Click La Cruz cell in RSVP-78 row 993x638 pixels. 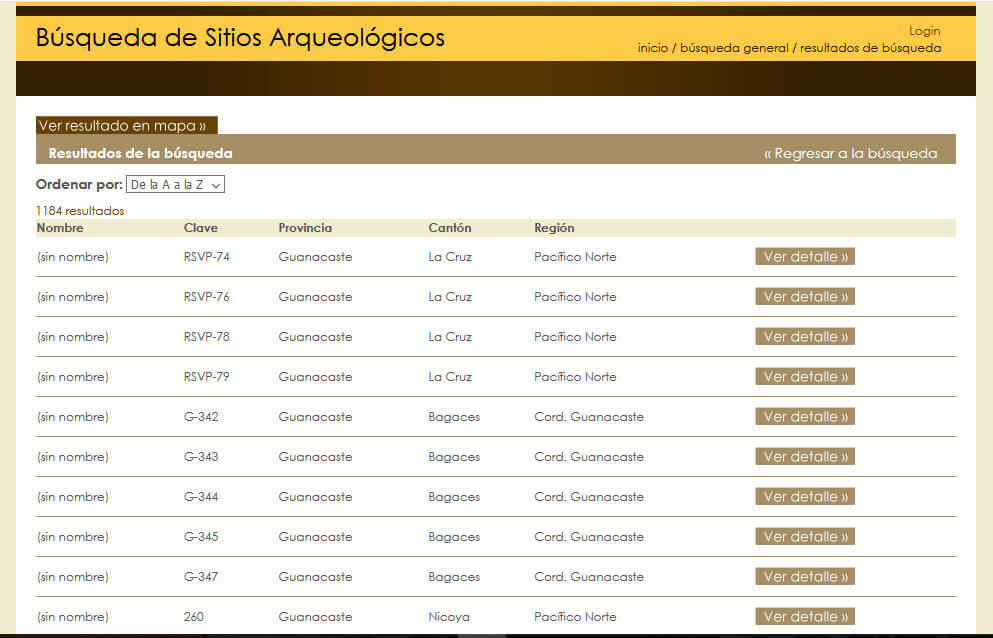pyautogui.click(x=450, y=336)
